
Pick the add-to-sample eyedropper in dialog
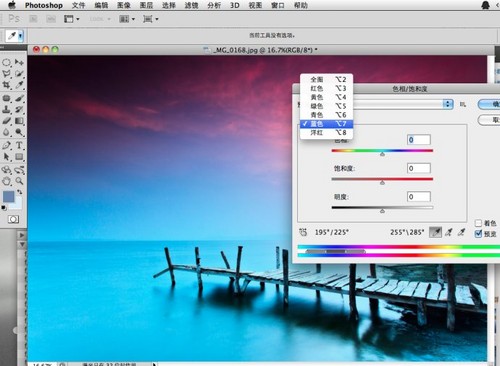click(449, 232)
